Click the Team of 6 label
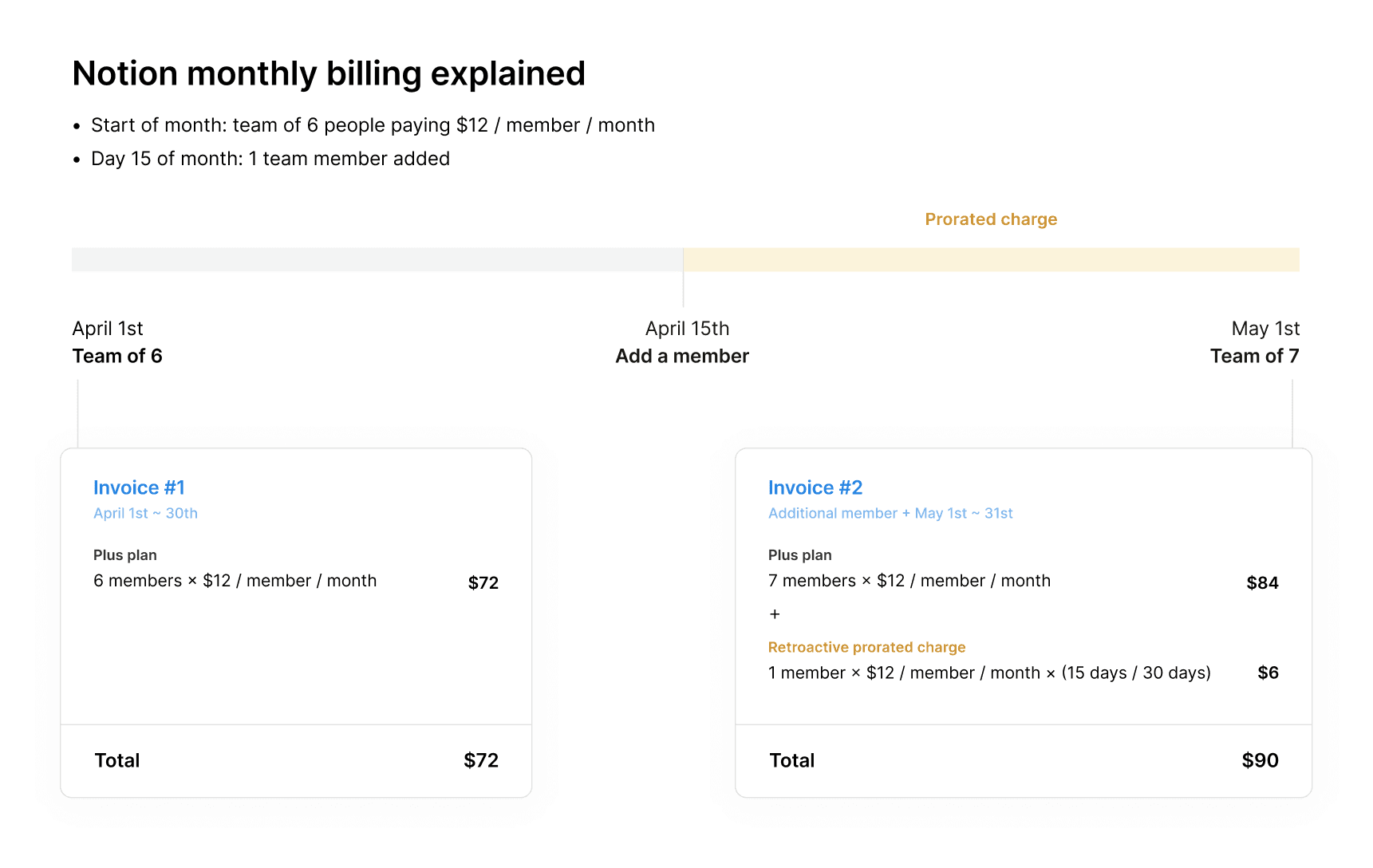This screenshot has width=1373, height=868. (117, 356)
